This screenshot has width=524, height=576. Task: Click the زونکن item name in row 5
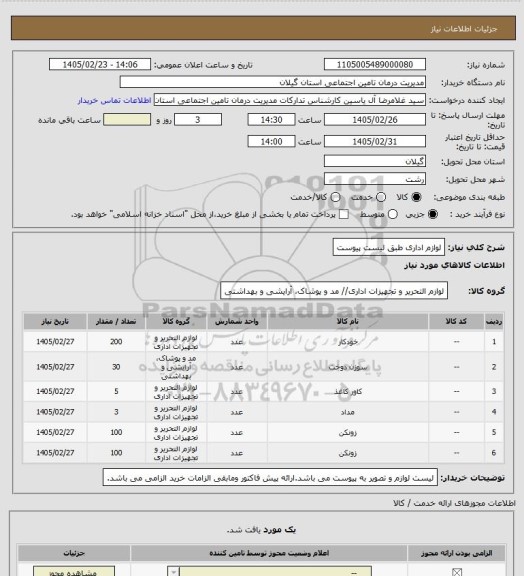coord(348,432)
